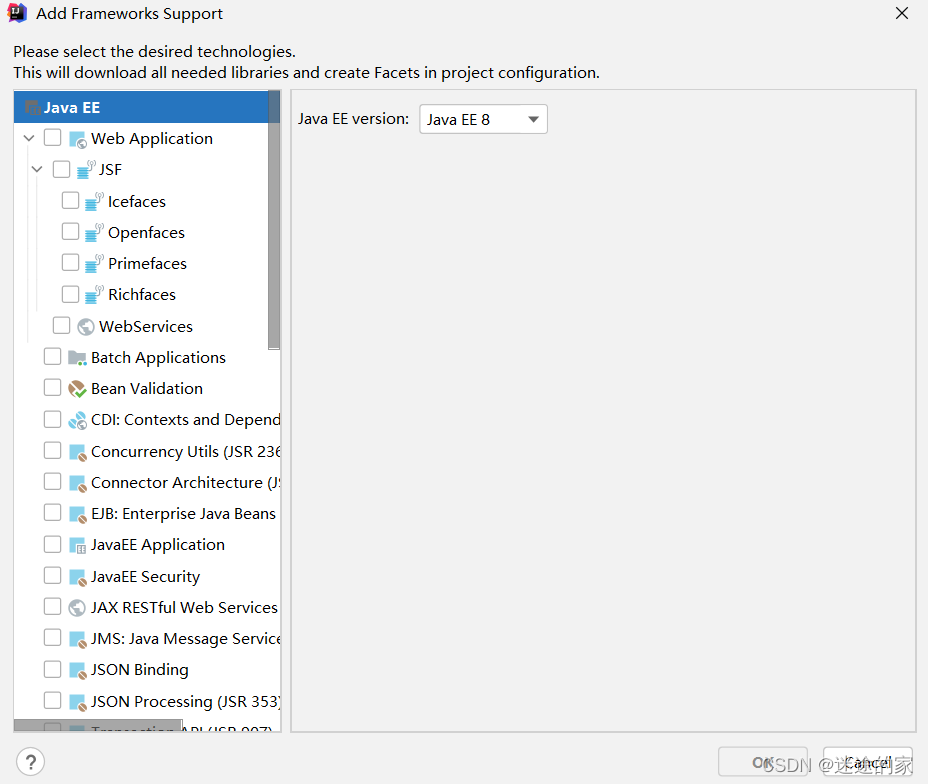
Task: Click the Web Application framework icon
Action: pos(78,140)
